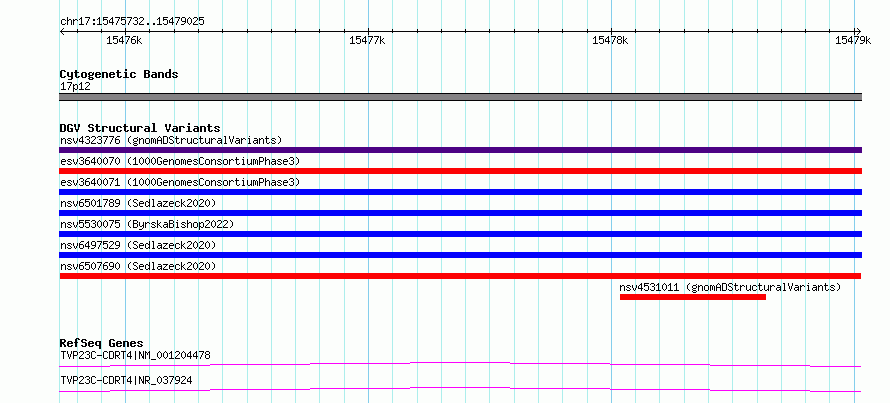
Task: Click the red esv3640070 variant bar
Action: [x=460, y=171]
